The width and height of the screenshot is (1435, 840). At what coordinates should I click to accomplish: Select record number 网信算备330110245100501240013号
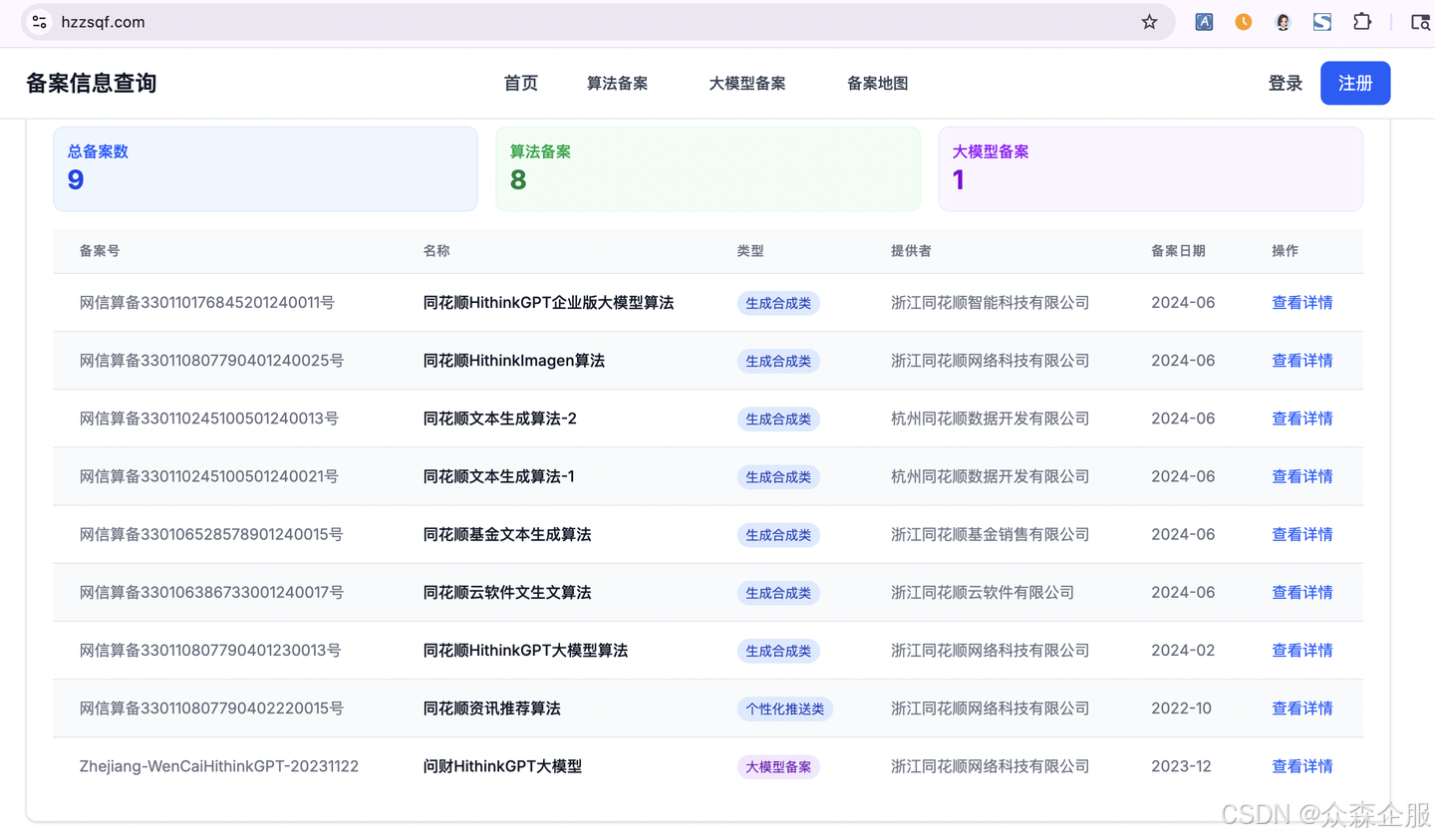(x=209, y=419)
